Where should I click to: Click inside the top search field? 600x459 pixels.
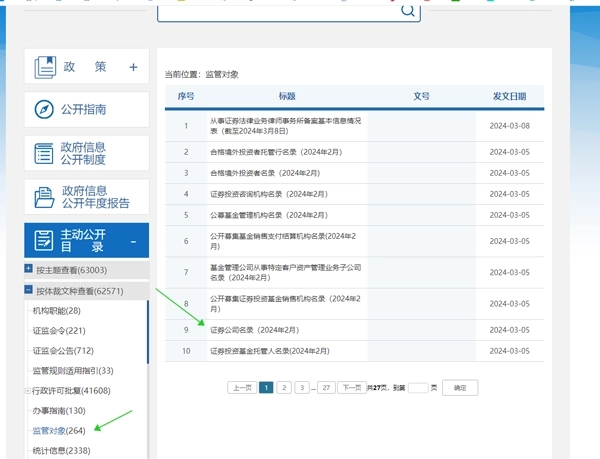point(278,11)
